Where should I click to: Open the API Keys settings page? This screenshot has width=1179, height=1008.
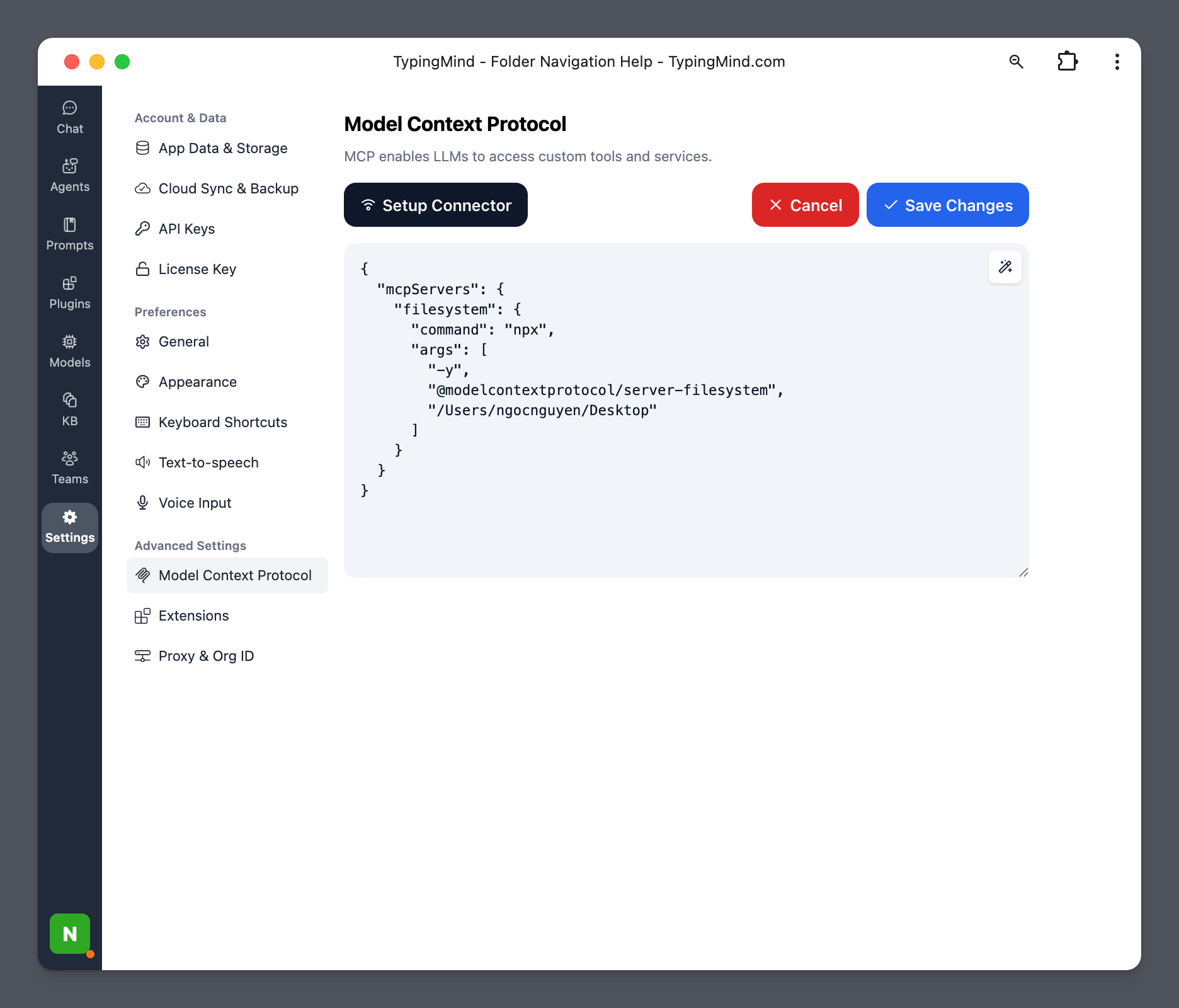[x=186, y=229]
